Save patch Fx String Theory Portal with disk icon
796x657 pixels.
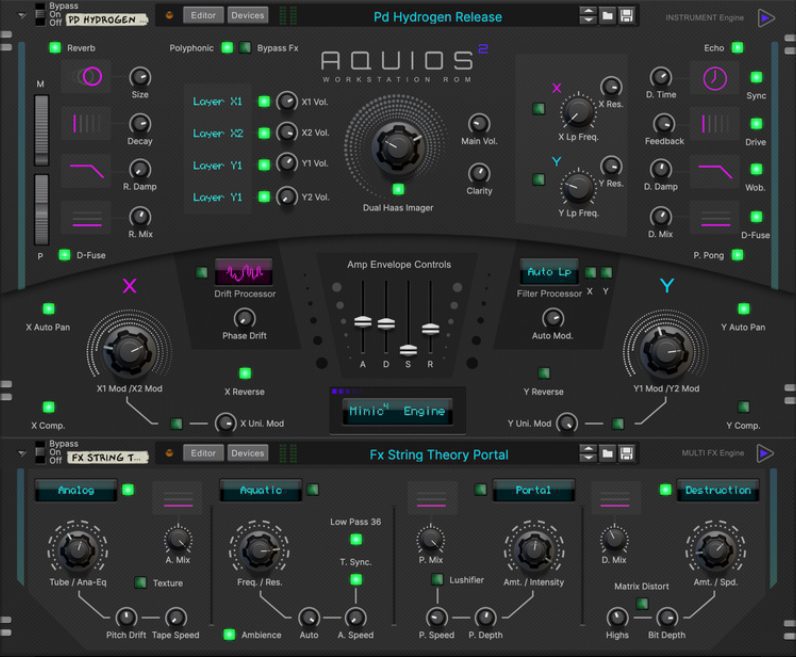[x=626, y=453]
